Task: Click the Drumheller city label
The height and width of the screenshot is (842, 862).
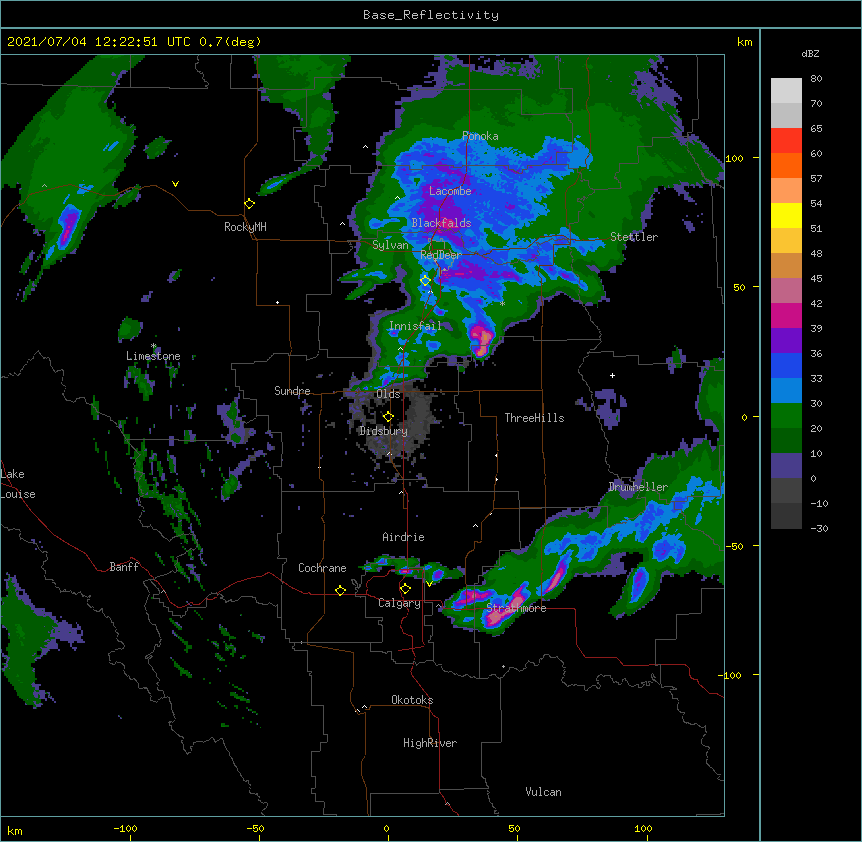Action: (638, 487)
